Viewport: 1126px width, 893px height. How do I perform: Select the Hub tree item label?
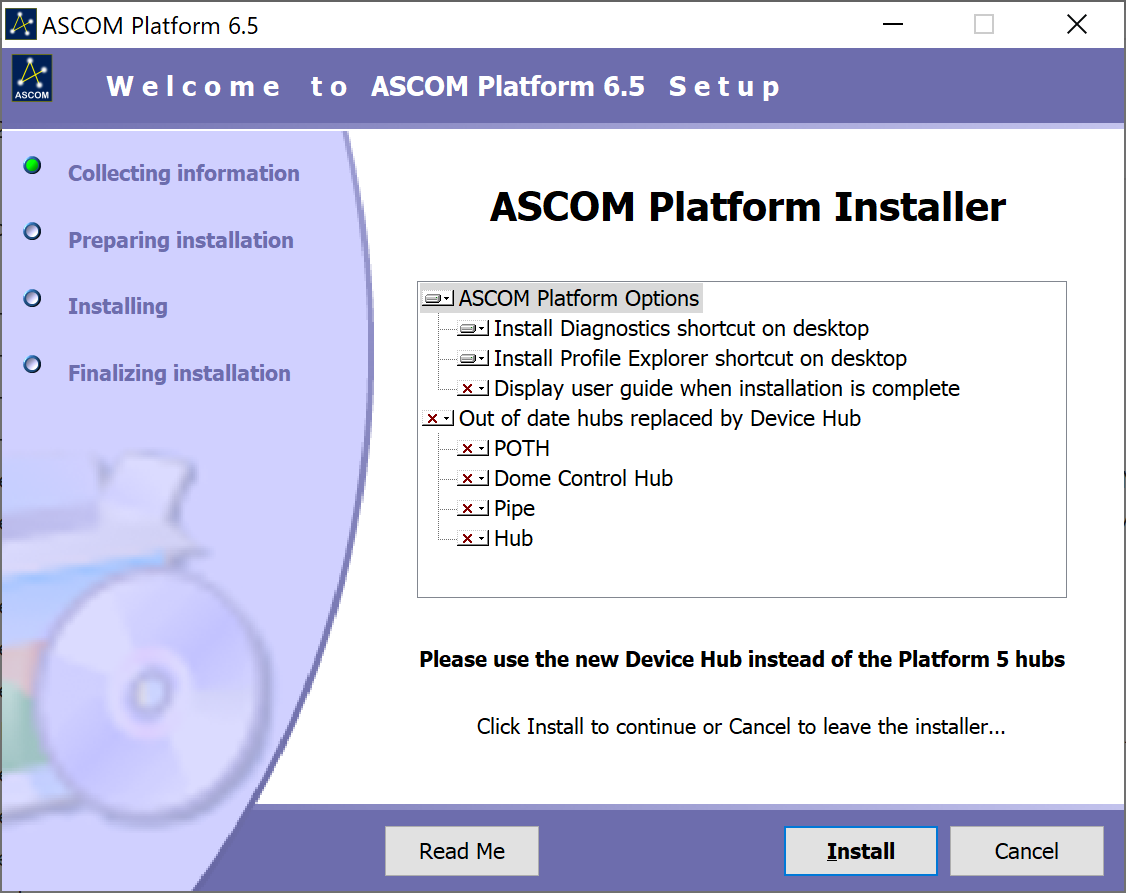[x=513, y=538]
